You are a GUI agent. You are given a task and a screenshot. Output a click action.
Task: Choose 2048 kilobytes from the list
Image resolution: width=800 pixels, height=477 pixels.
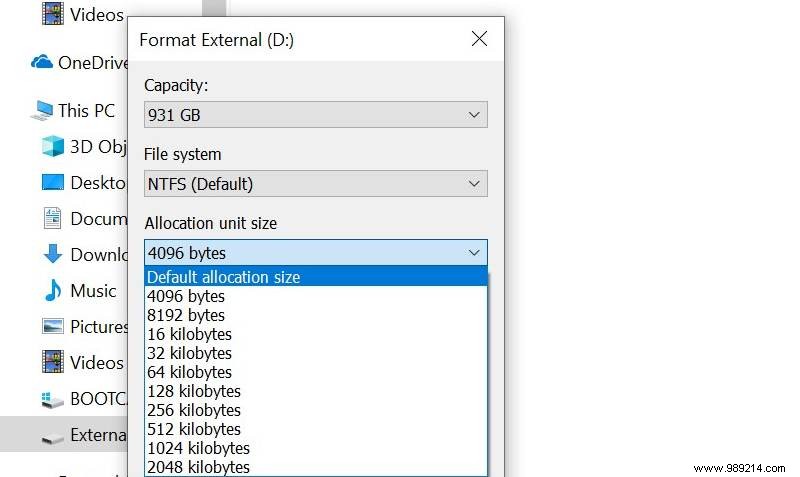(x=316, y=467)
